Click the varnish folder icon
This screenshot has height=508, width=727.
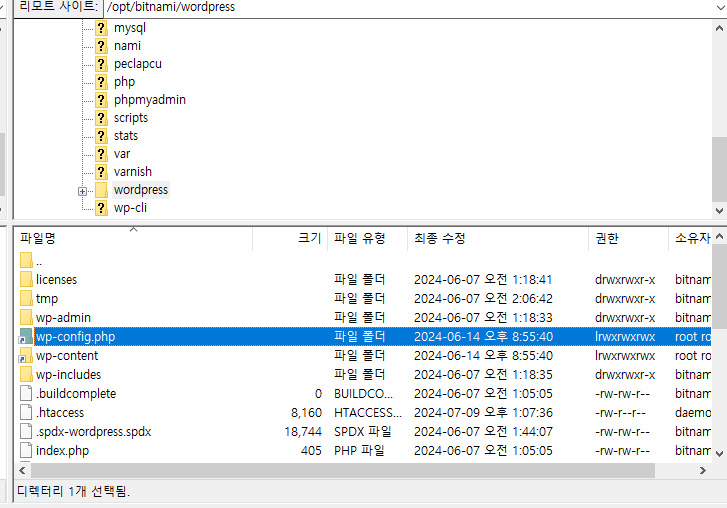[x=101, y=172]
